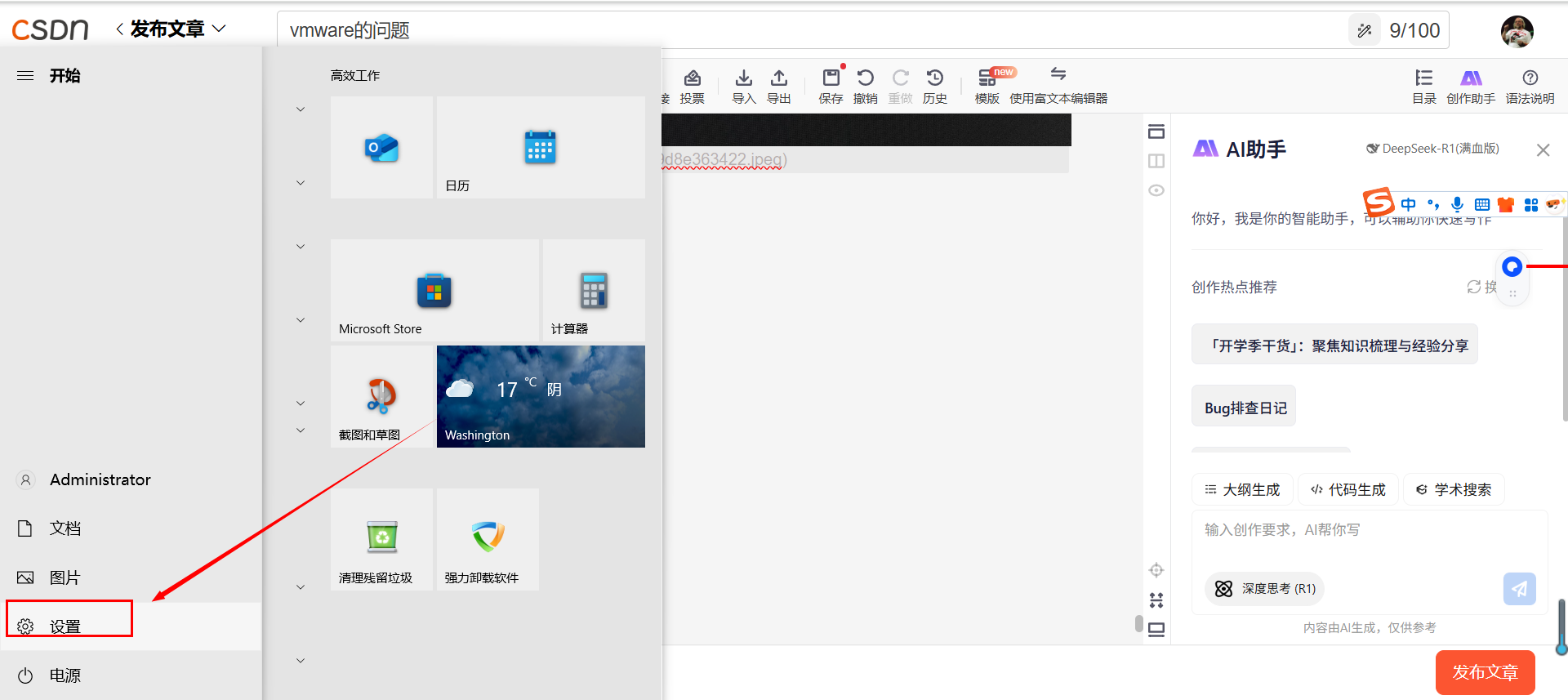Click the 大纲生成 button
This screenshot has width=1568, height=700.
point(1242,489)
